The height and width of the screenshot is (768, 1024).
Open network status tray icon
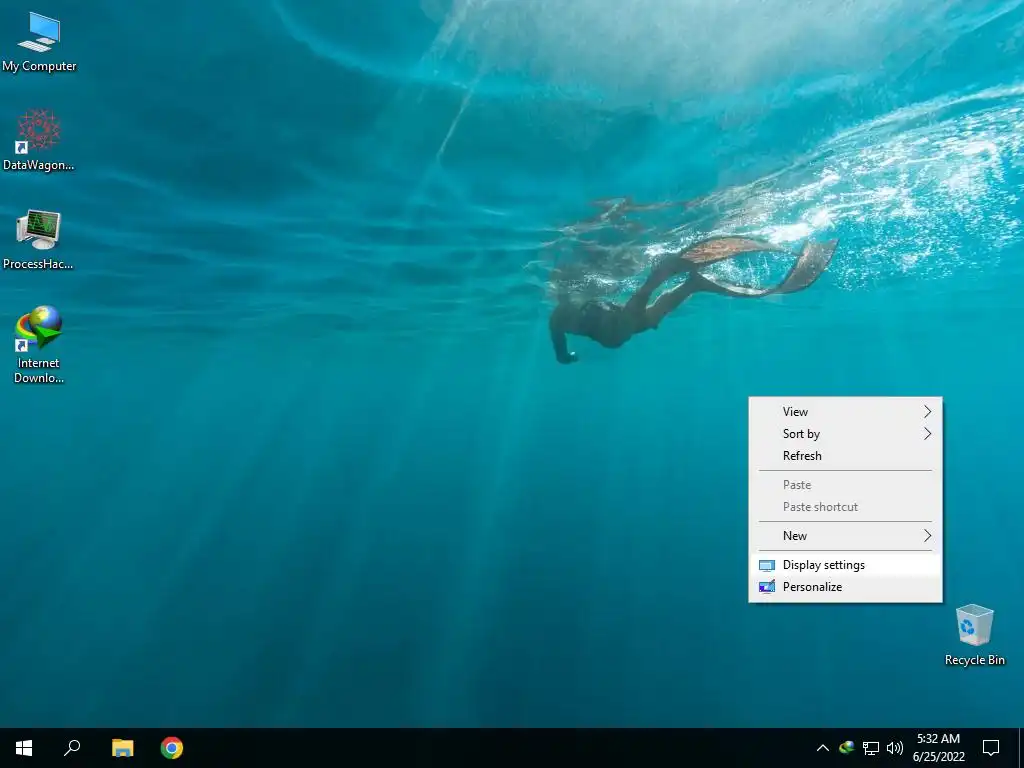point(871,748)
